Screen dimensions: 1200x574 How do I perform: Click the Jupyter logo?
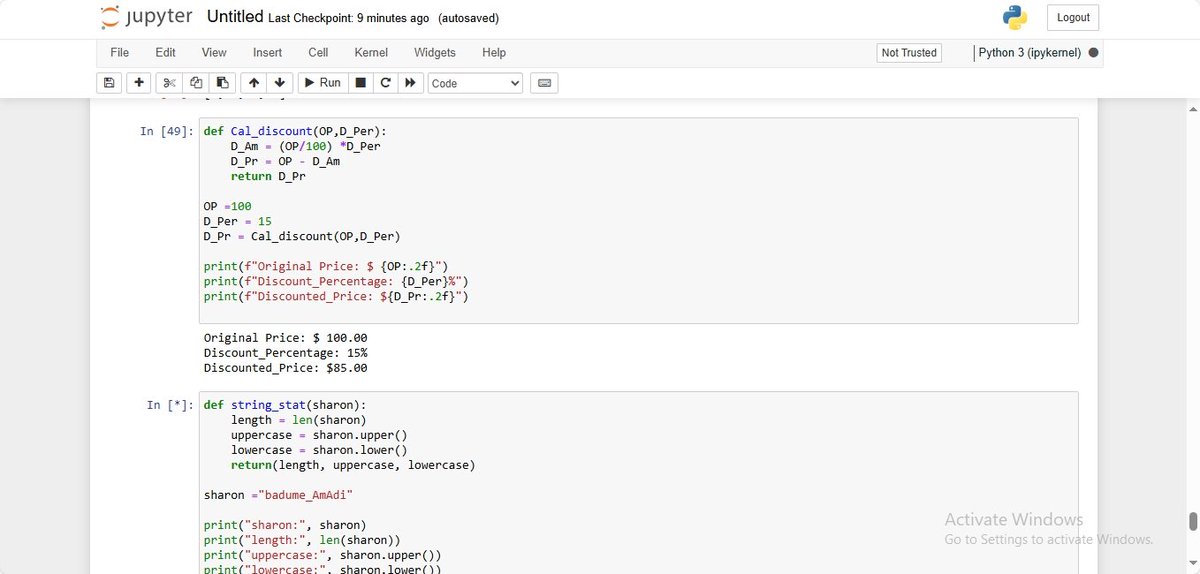(146, 17)
